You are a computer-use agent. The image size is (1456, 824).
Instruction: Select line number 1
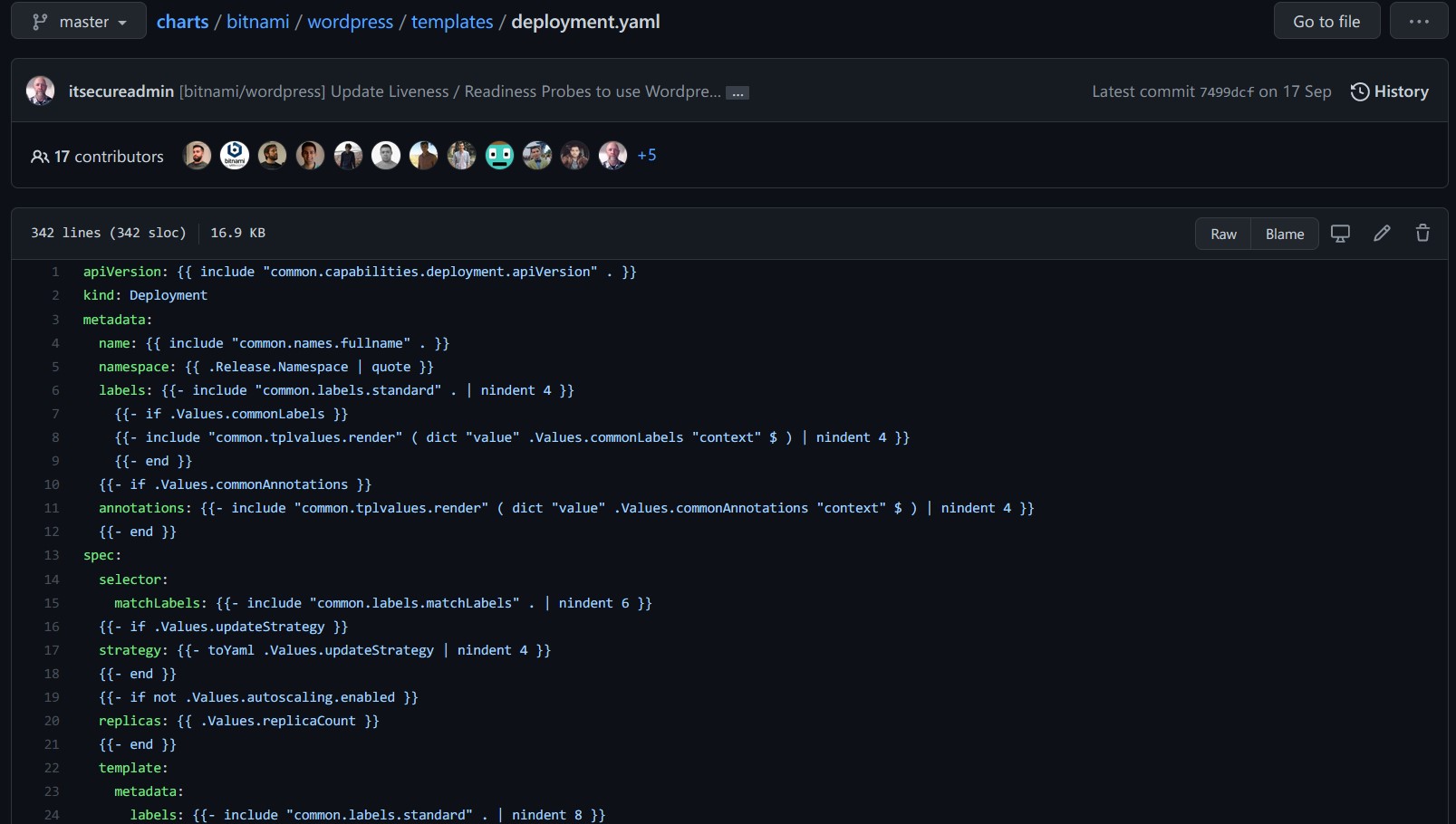point(55,272)
